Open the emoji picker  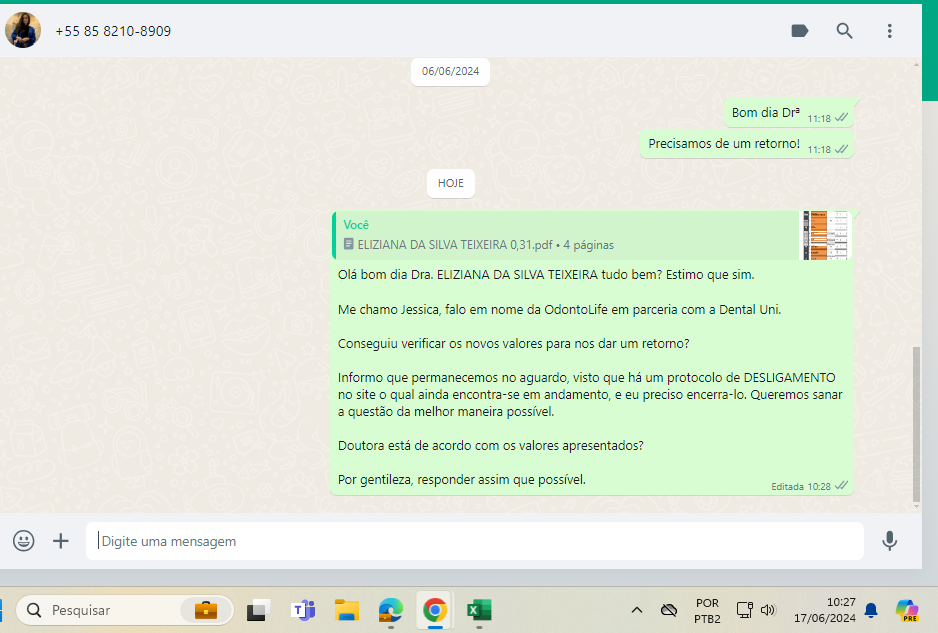pos(24,541)
